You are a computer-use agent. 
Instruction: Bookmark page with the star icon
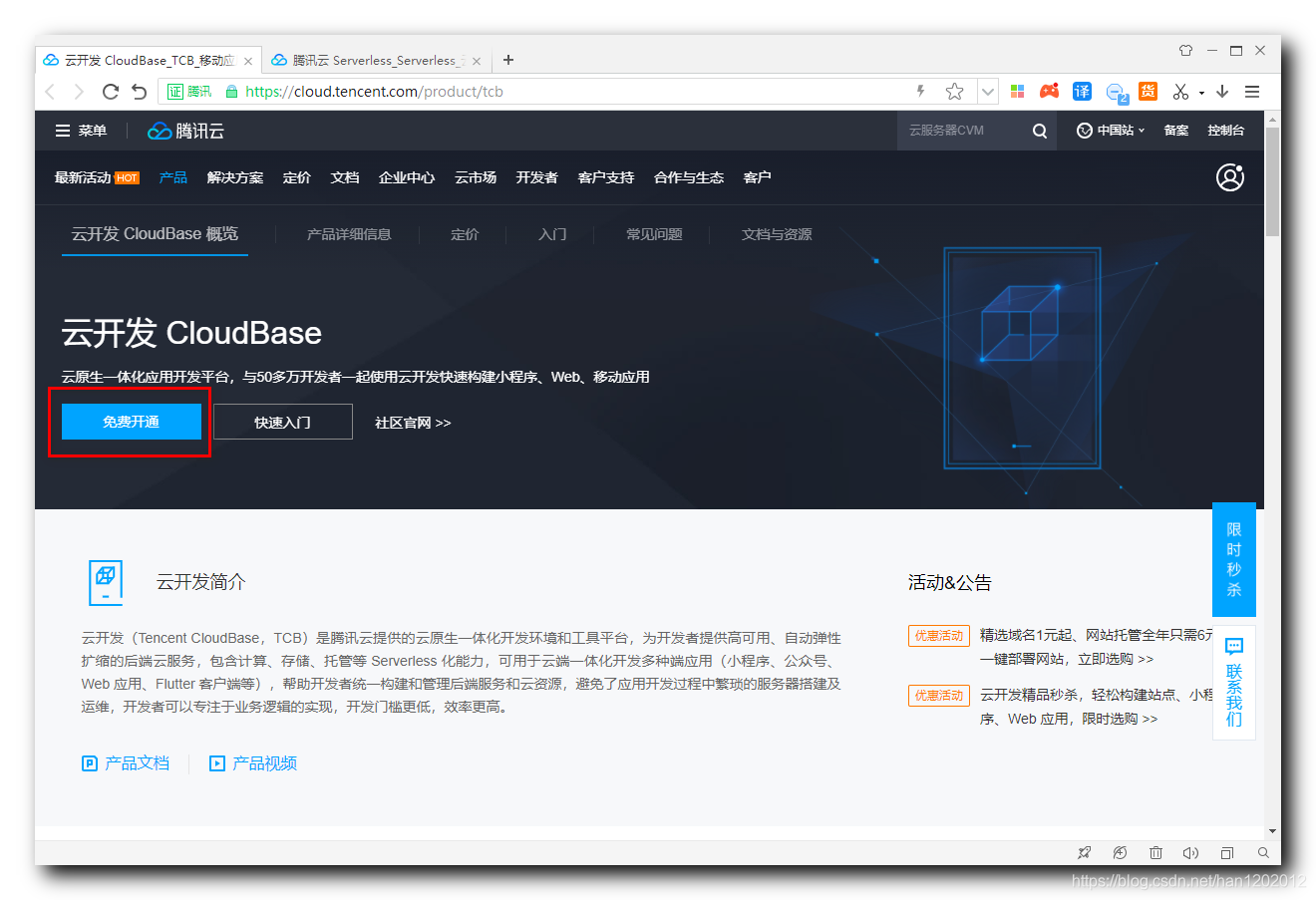[954, 92]
